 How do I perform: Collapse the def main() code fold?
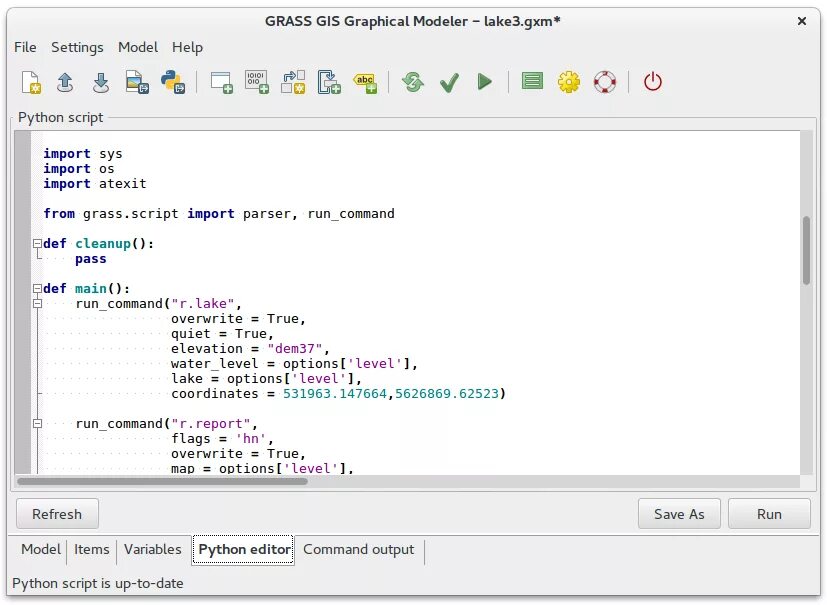pyautogui.click(x=37, y=289)
